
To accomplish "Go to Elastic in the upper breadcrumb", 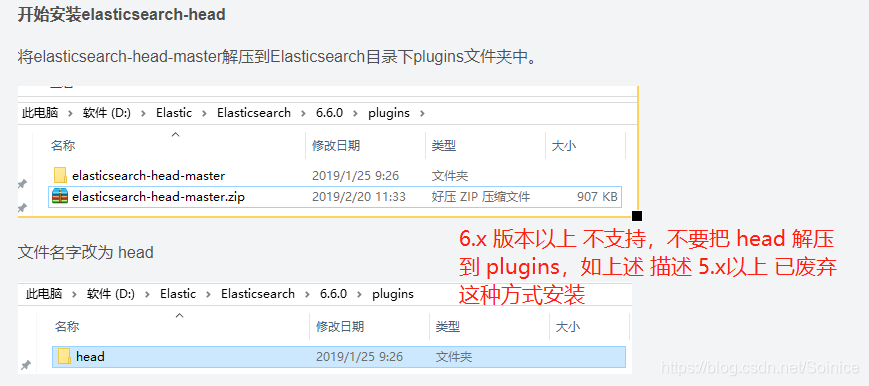I will [x=174, y=113].
